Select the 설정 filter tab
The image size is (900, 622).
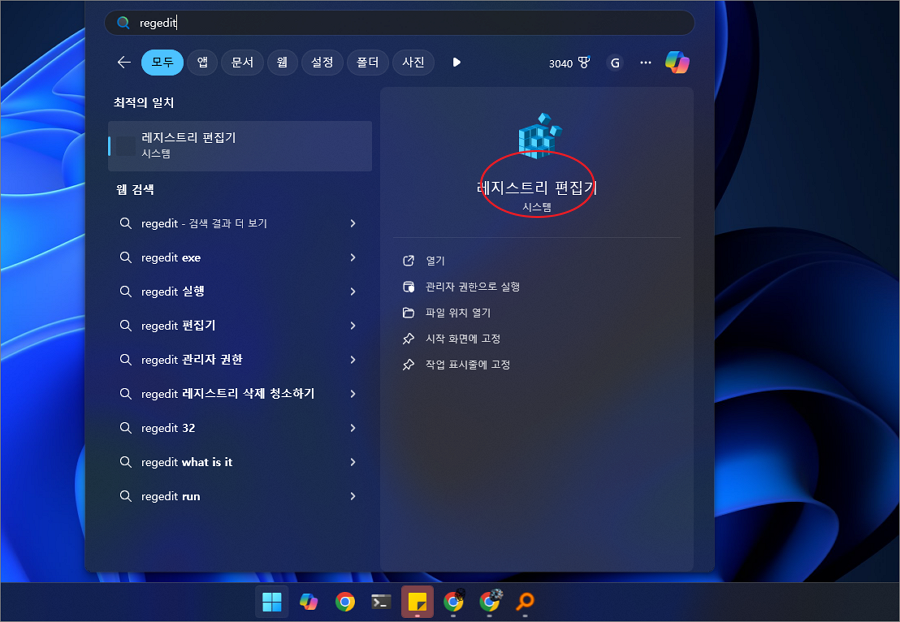pyautogui.click(x=322, y=62)
